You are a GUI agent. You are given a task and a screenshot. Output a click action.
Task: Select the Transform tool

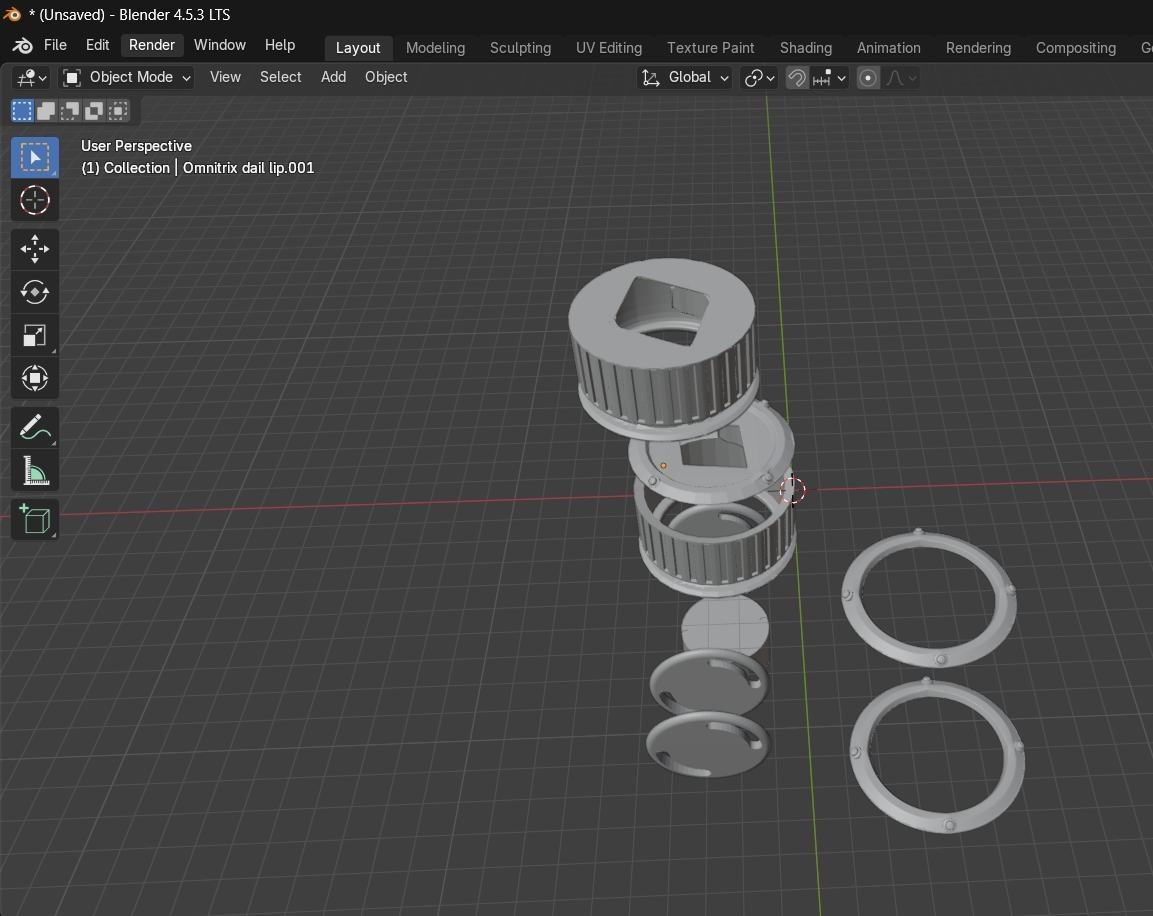tap(35, 379)
